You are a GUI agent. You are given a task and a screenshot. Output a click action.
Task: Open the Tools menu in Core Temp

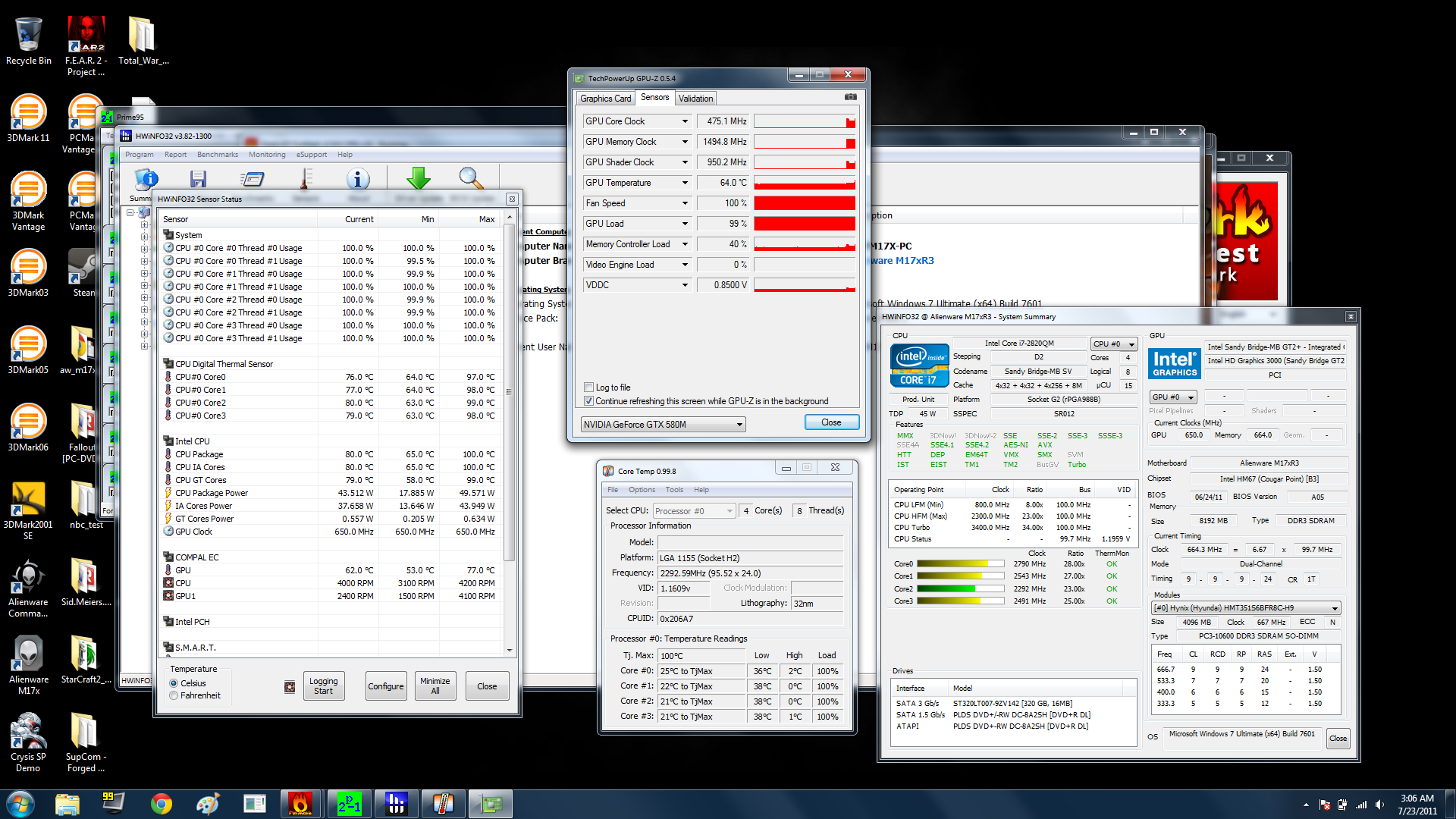tap(674, 490)
